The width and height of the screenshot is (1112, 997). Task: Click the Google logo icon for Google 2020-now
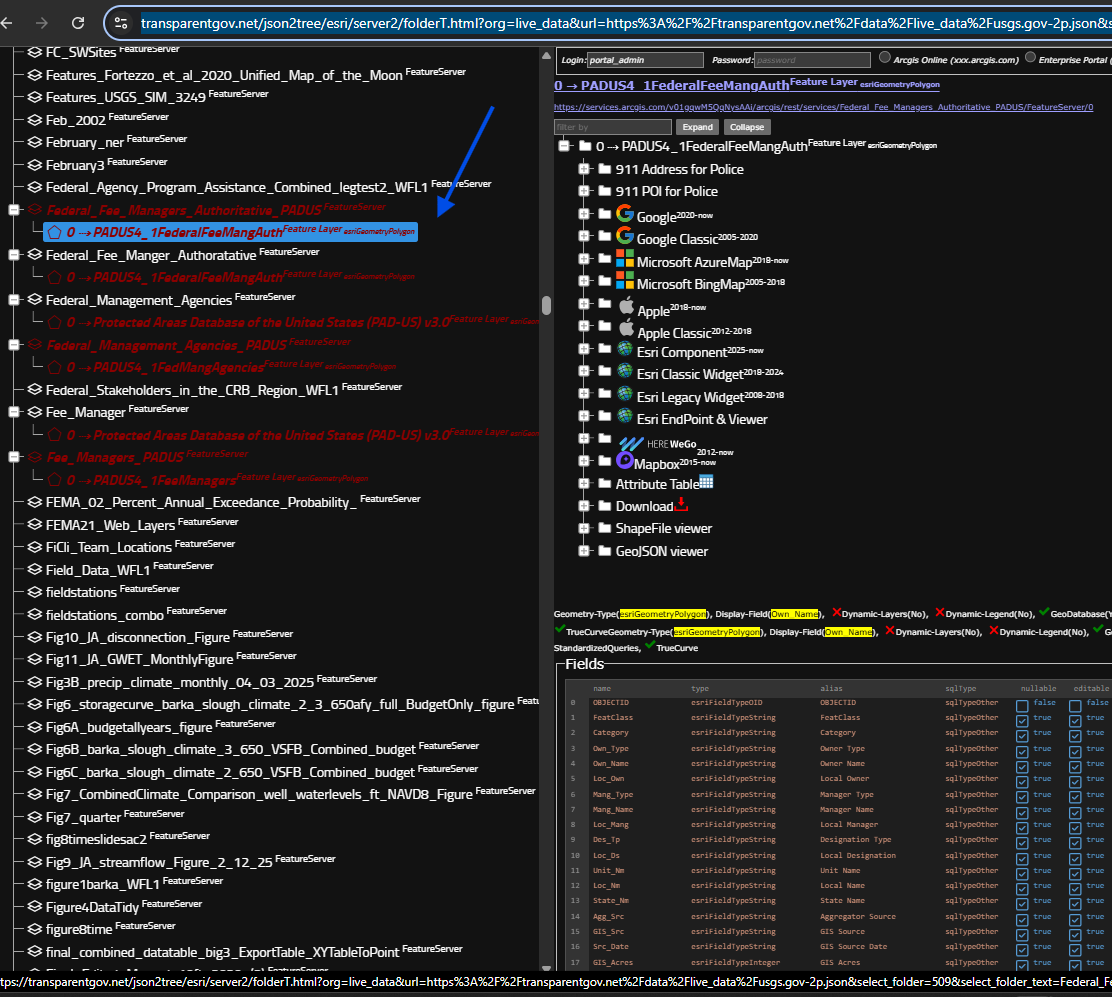click(x=625, y=213)
